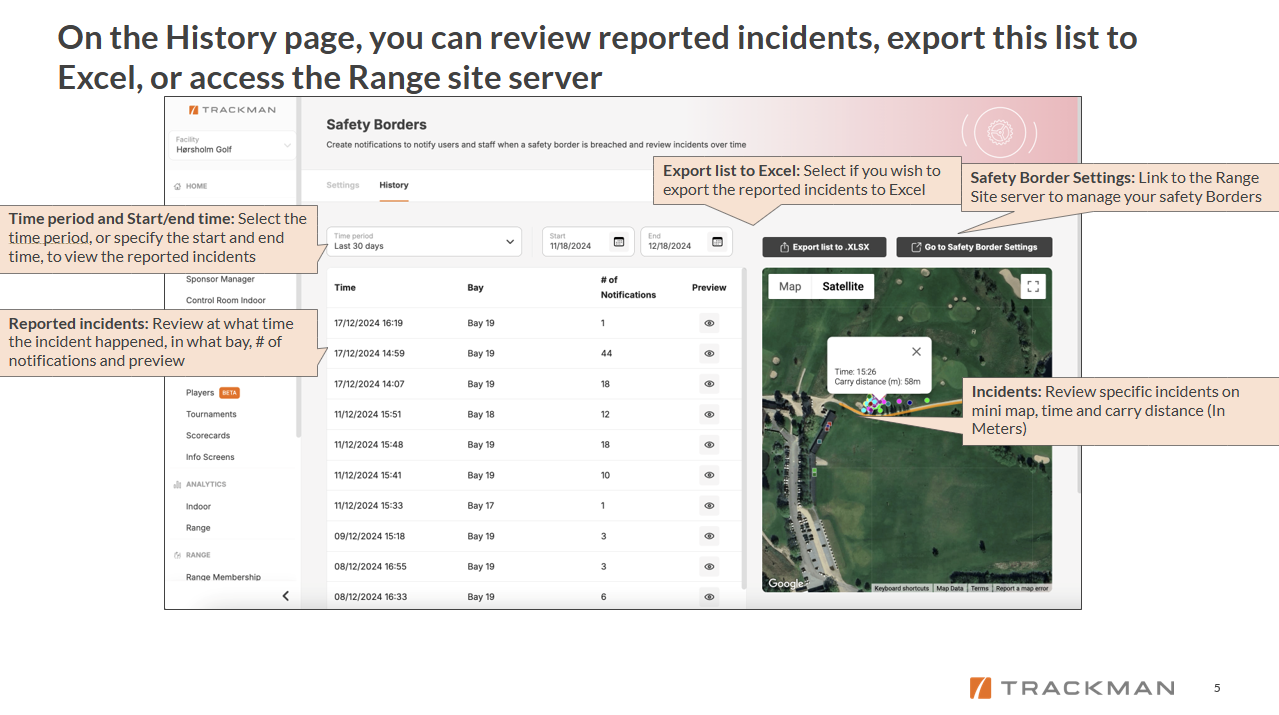
Task: Open Keyboard shortcuts on the map
Action: click(901, 588)
